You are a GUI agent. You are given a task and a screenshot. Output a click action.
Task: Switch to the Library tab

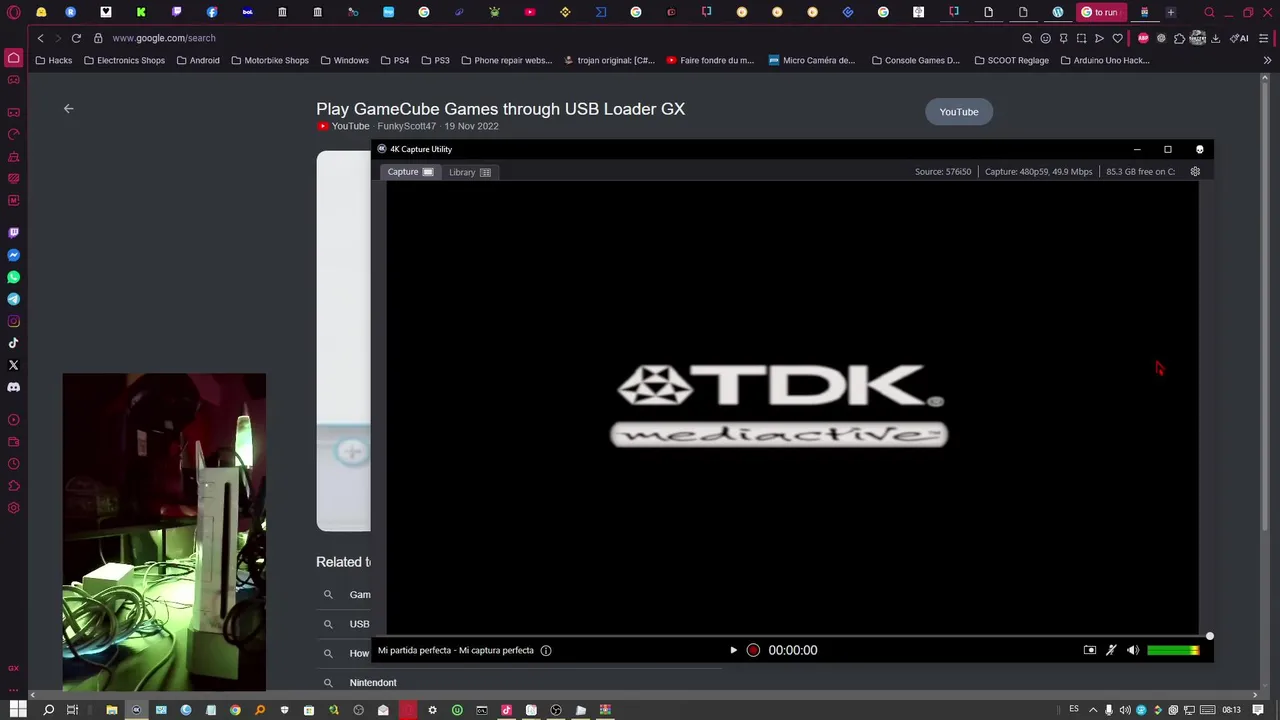[x=470, y=172]
